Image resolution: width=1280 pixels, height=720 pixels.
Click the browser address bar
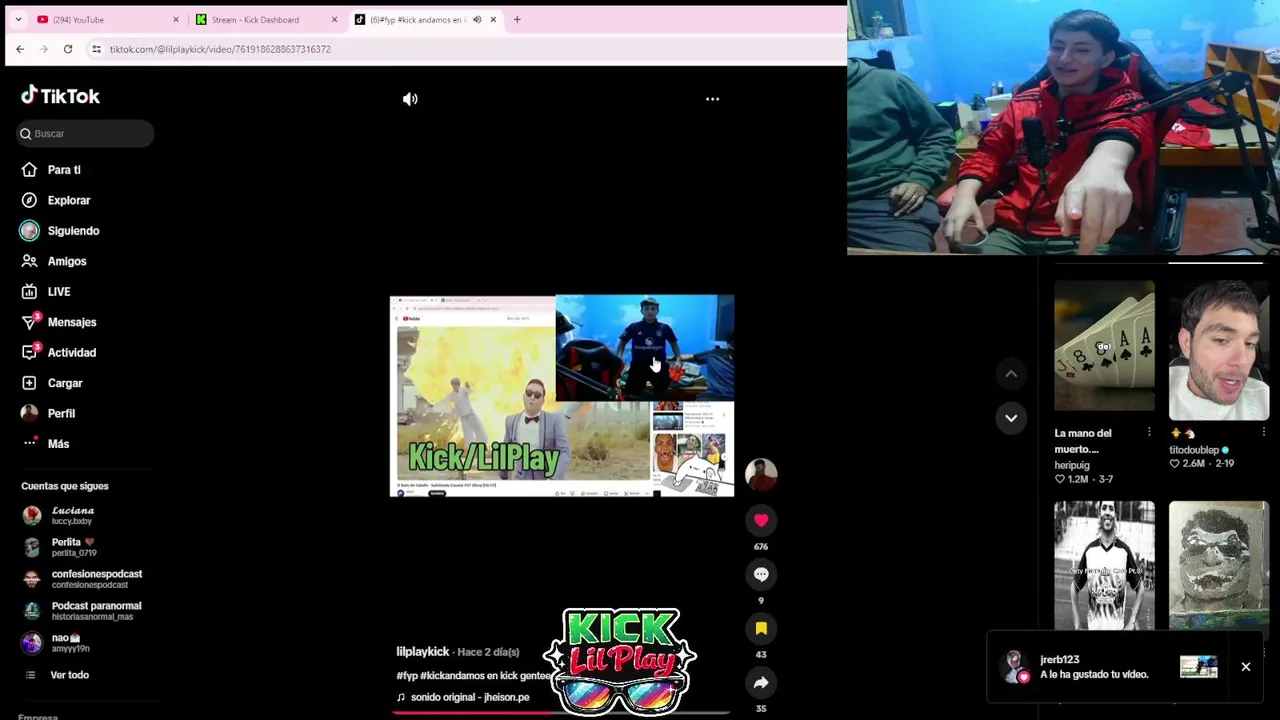[465, 49]
